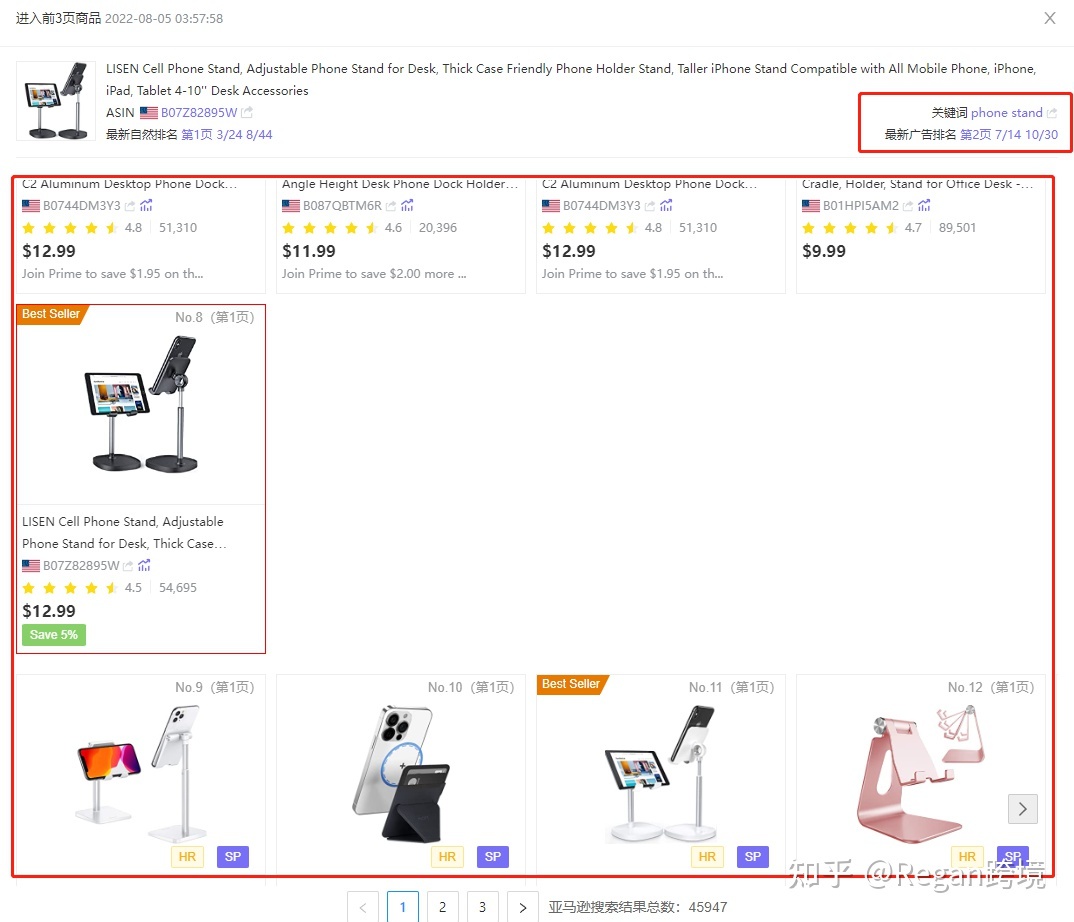Click trend chart icon on LISEN card B07Z82895W
The image size is (1074, 922).
[144, 565]
